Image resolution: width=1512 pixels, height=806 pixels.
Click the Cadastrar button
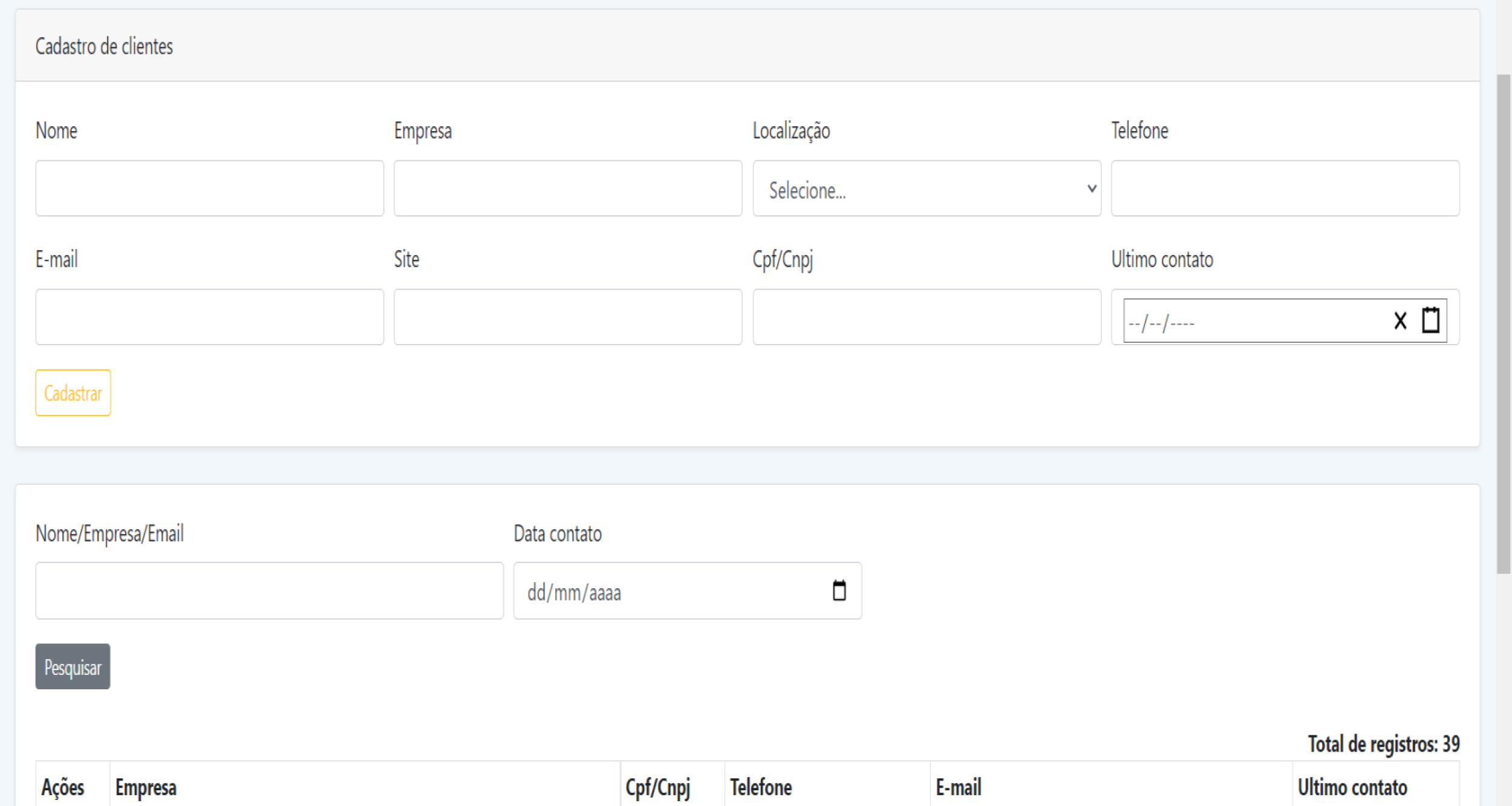point(73,393)
